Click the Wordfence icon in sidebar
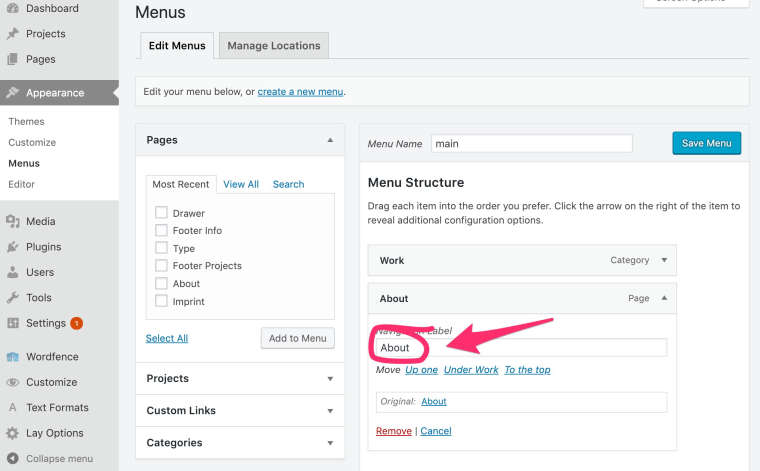 click(x=12, y=357)
